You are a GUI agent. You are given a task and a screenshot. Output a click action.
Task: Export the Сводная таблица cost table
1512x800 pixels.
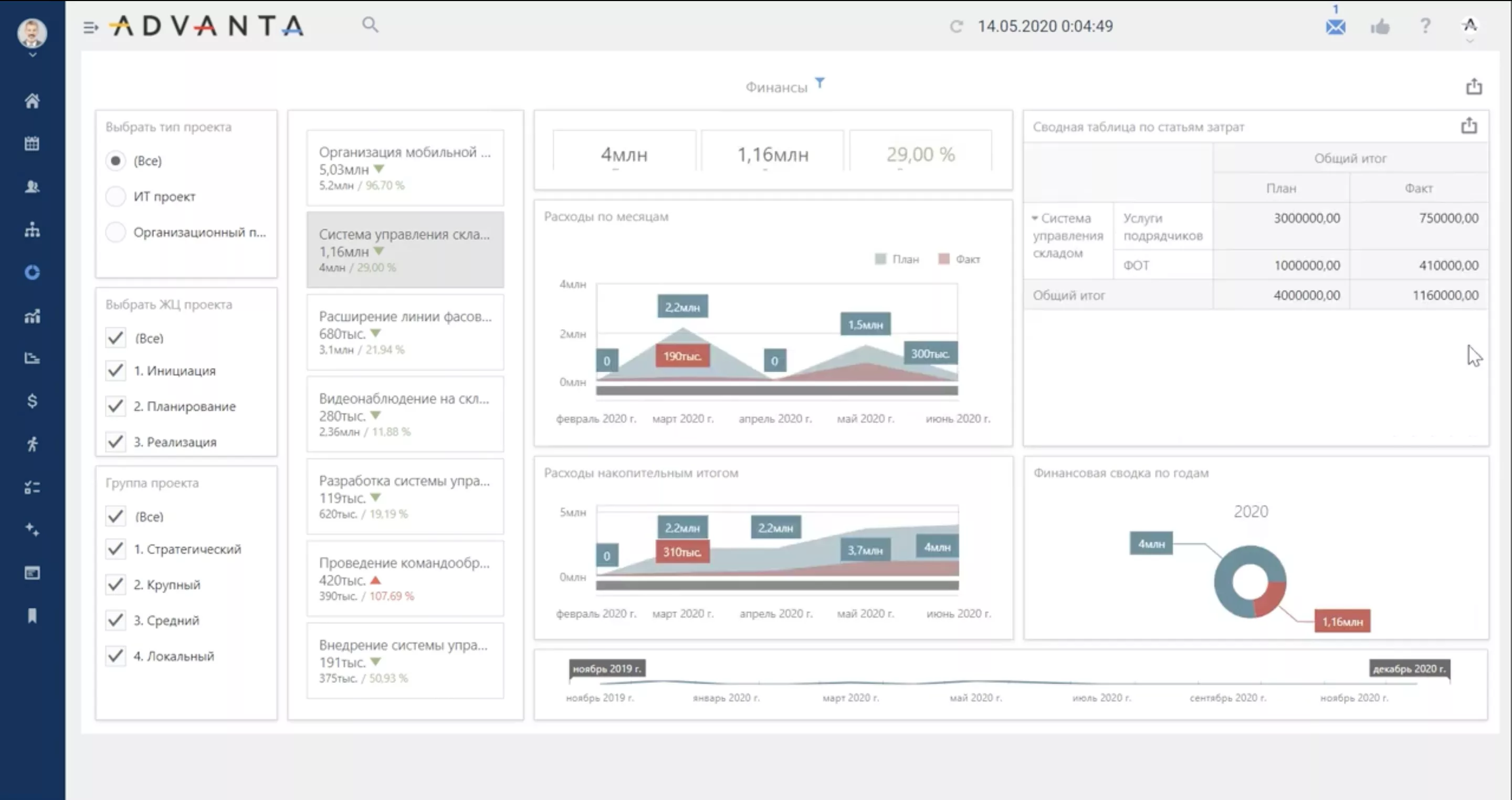[1469, 125]
